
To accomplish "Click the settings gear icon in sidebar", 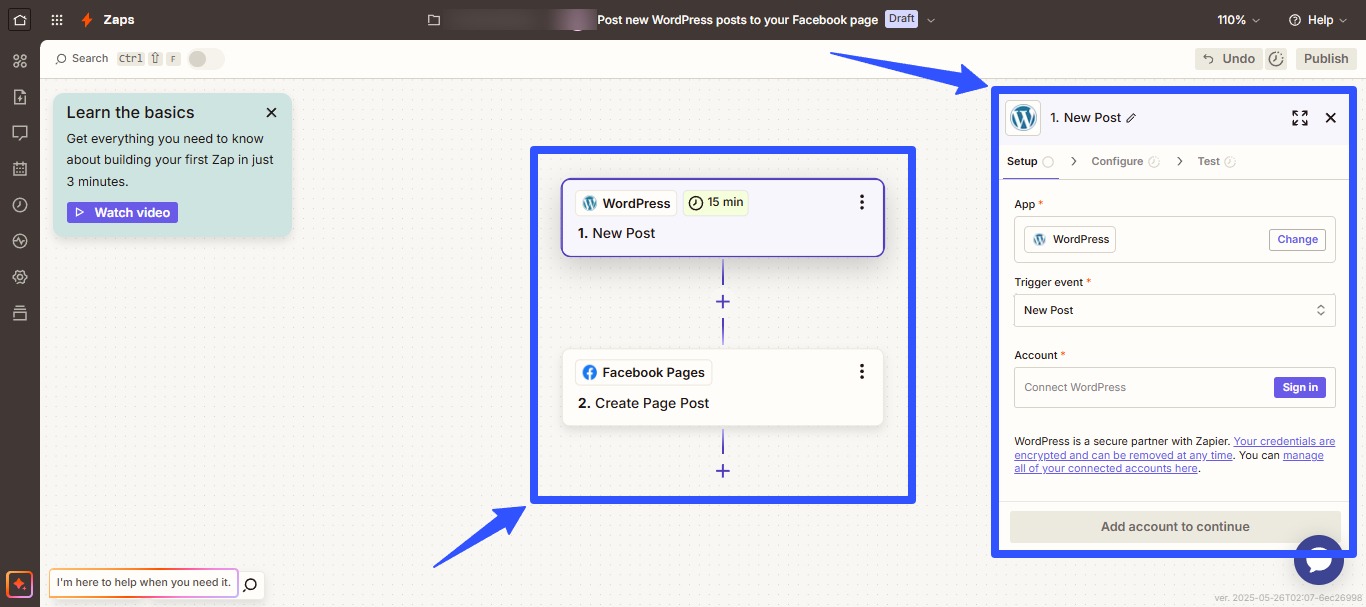I will pyautogui.click(x=20, y=277).
